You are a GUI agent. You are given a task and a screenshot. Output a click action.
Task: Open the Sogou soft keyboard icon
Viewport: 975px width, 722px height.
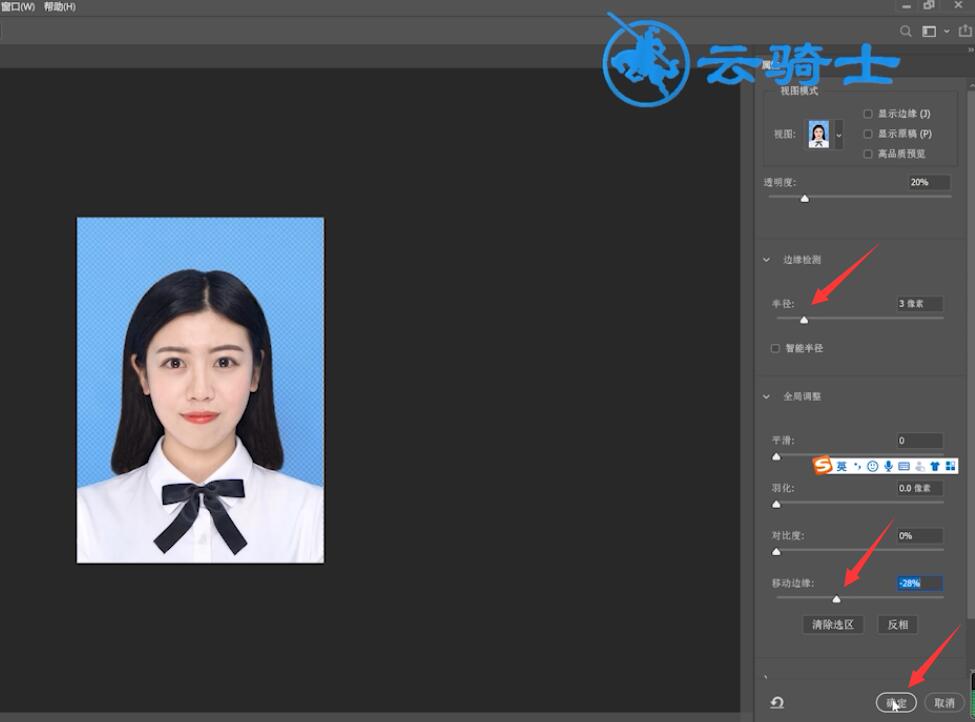[904, 466]
